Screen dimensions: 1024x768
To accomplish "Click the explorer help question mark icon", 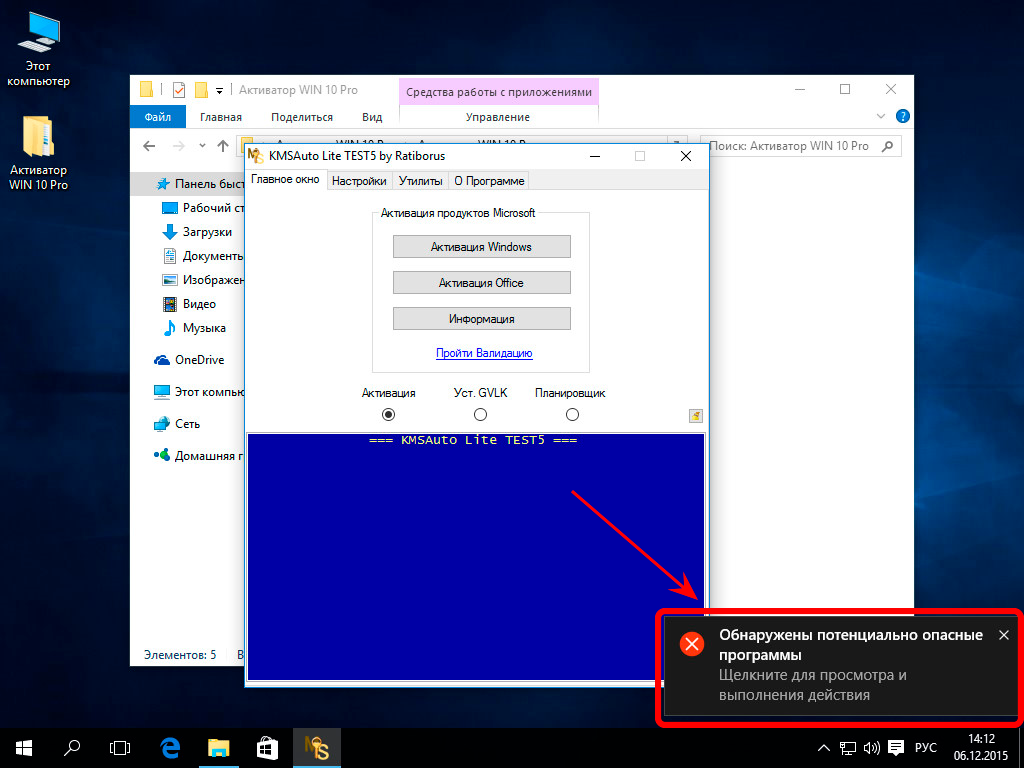I will (902, 117).
